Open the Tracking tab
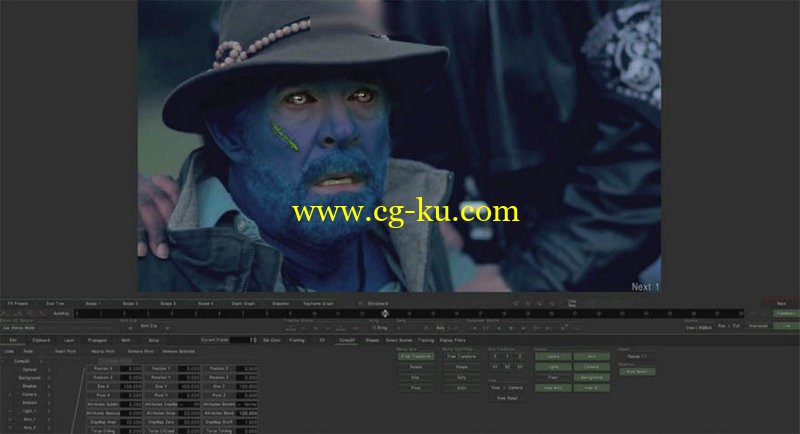This screenshot has width=800, height=434. point(426,340)
